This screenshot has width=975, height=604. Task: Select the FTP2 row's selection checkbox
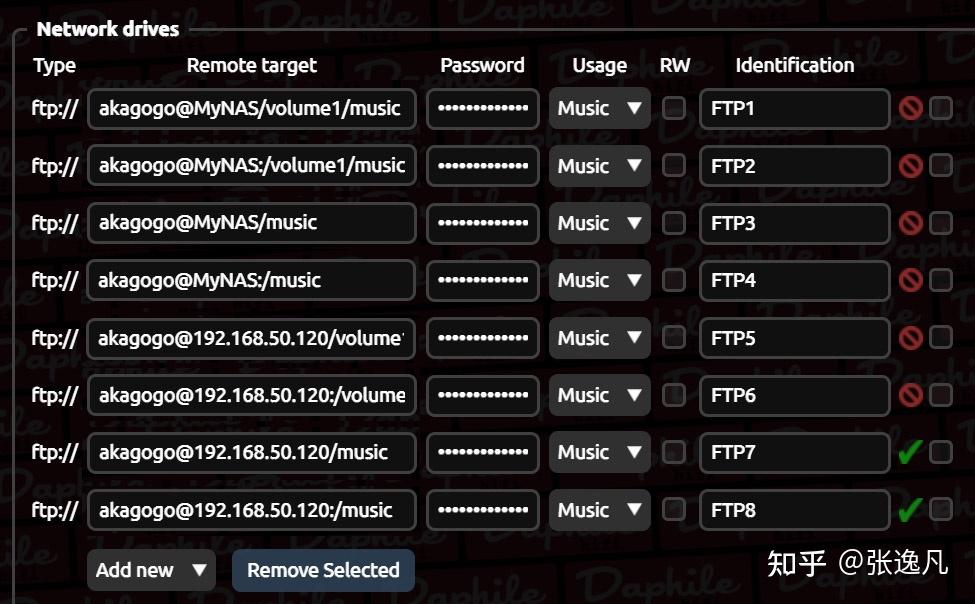[941, 166]
